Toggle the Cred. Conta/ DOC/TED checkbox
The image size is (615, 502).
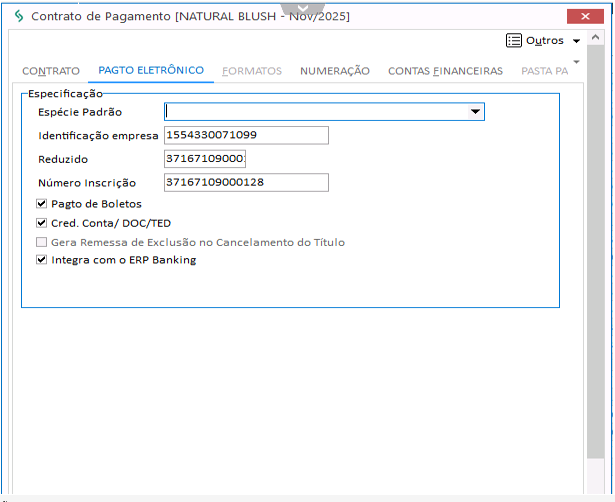[x=41, y=223]
